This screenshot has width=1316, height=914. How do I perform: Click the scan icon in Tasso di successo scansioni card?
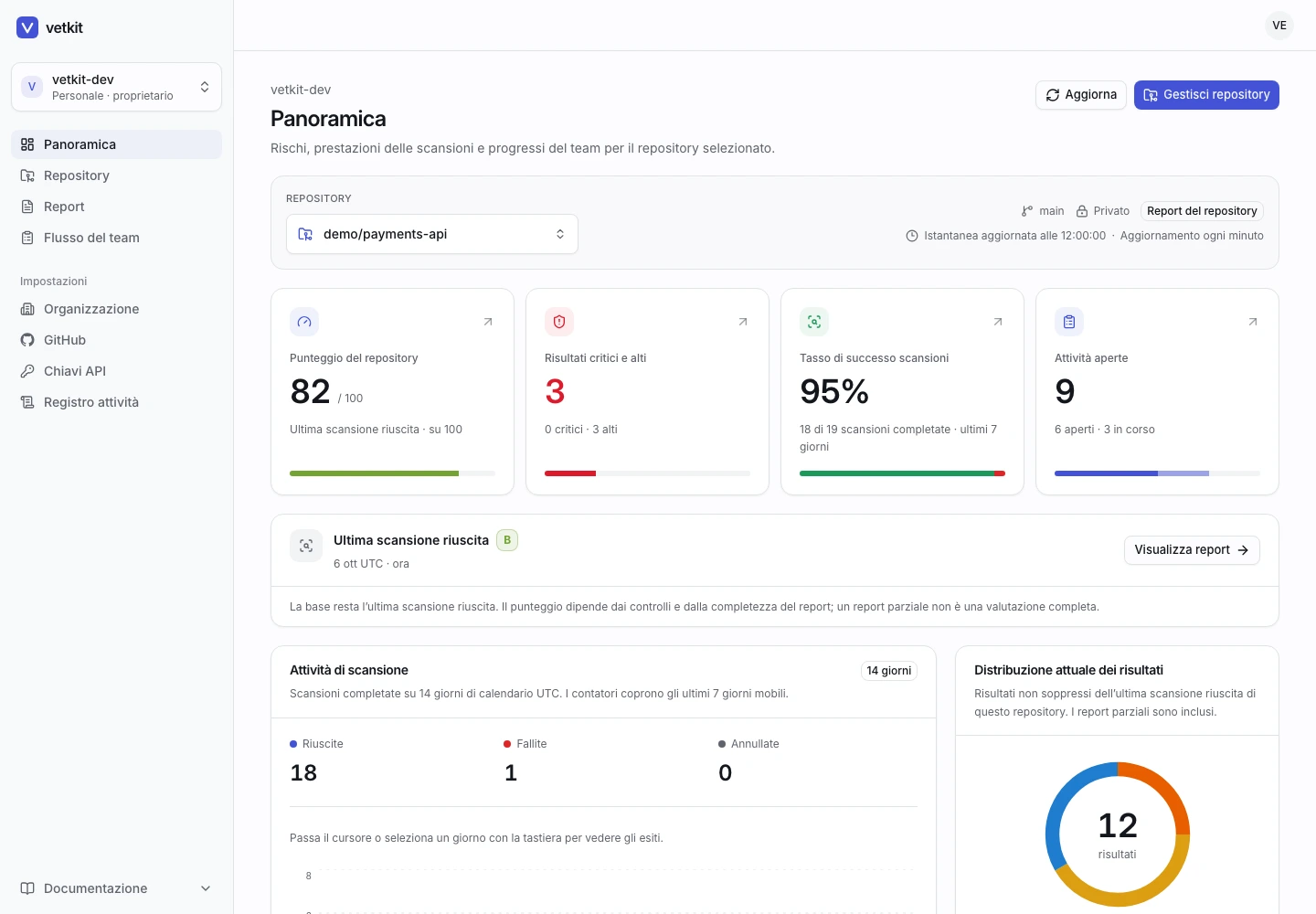tap(814, 322)
